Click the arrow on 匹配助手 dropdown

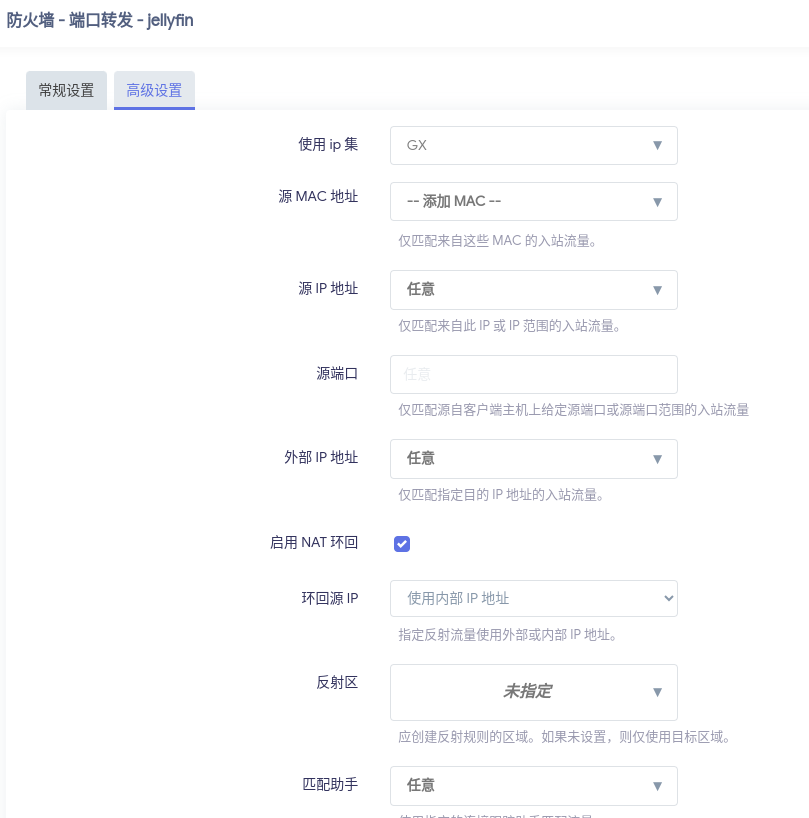click(657, 786)
